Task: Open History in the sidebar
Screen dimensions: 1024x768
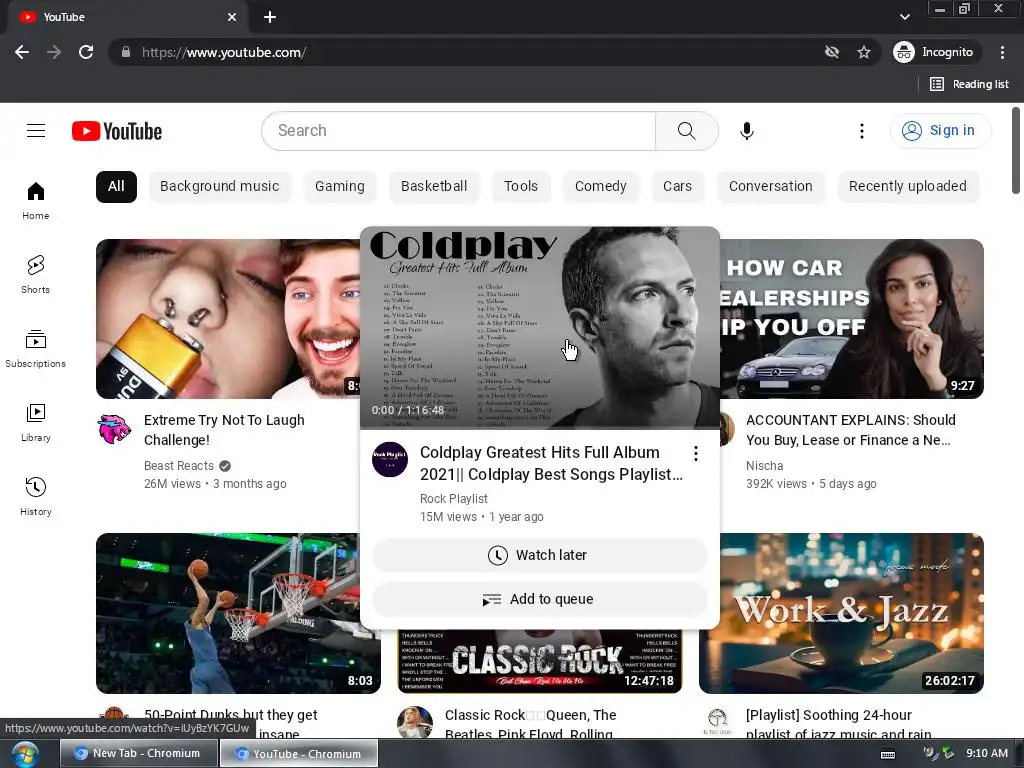Action: 36,496
